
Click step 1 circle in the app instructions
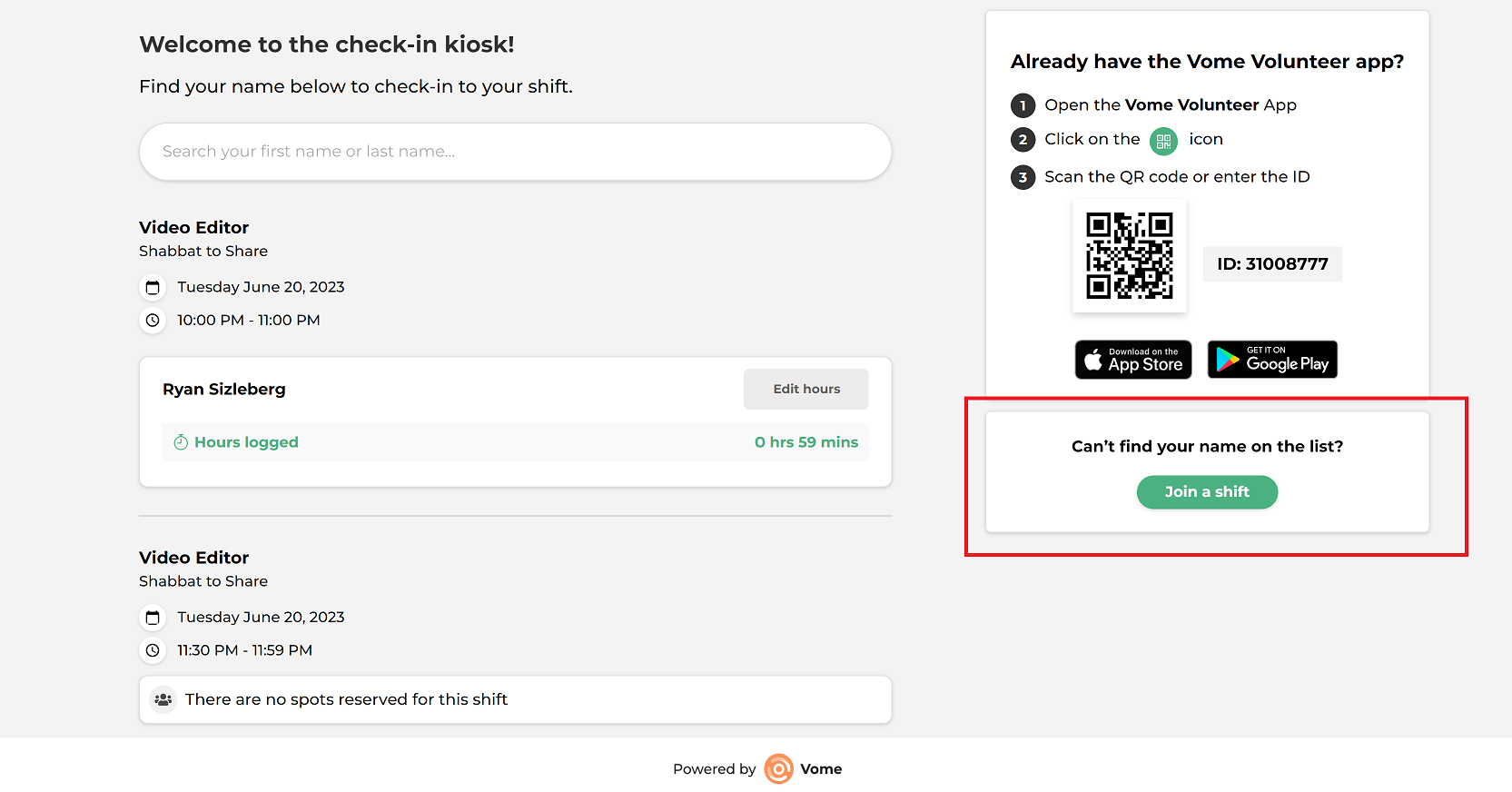(x=1023, y=105)
